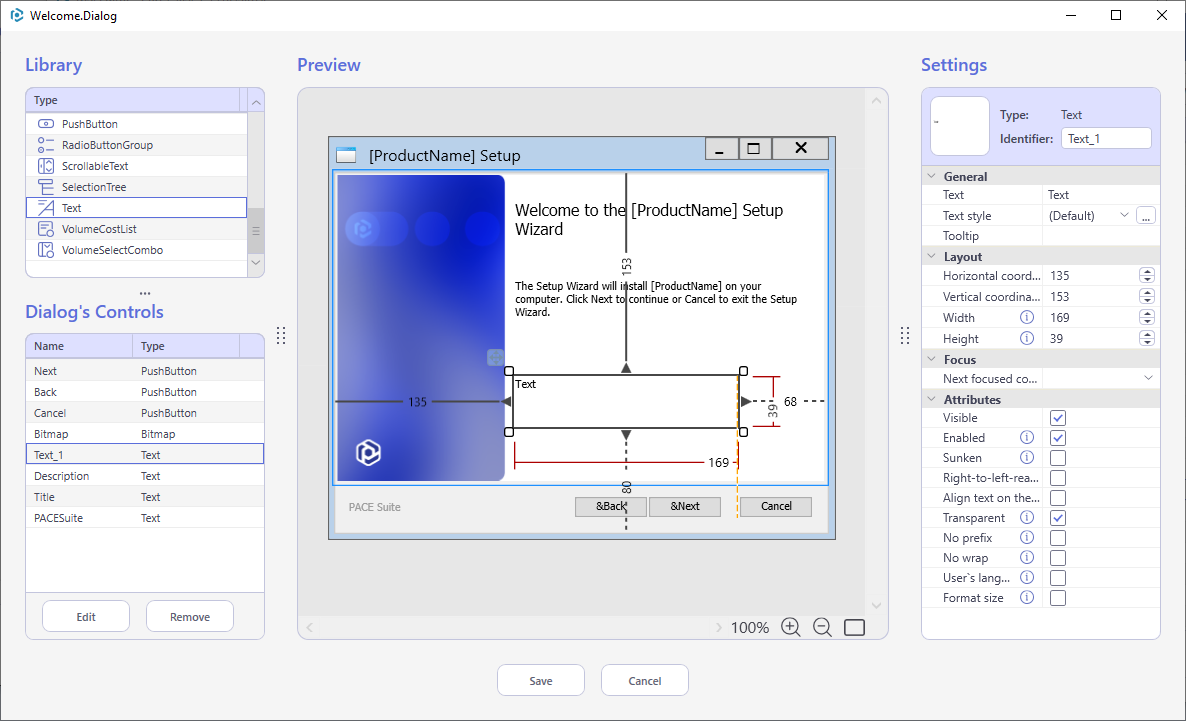Cancel editing with bottom Cancel button
Screen dimensions: 1186x721
tap(644, 680)
